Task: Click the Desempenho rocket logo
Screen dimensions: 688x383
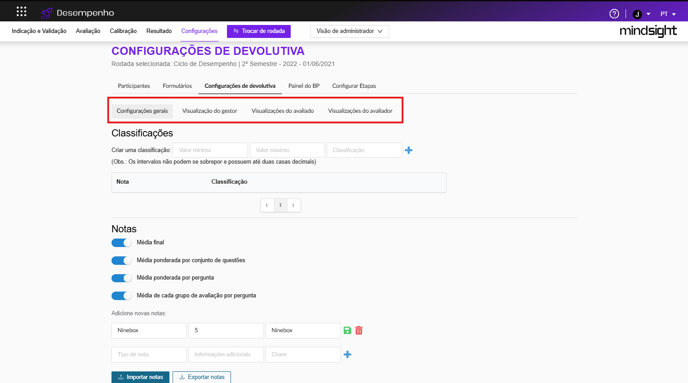Action: tap(47, 13)
